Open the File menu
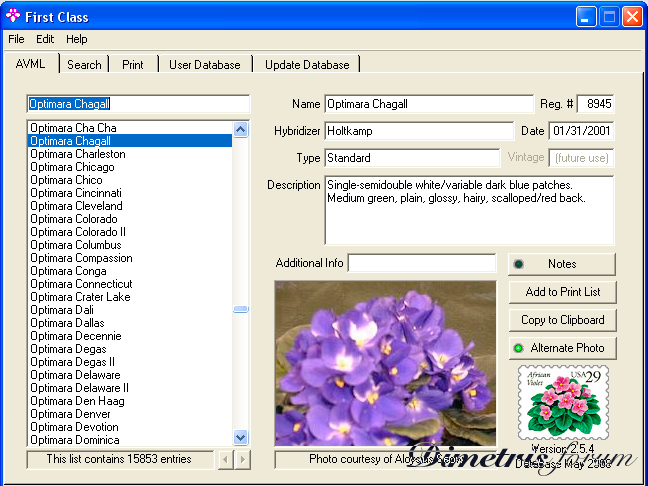This screenshot has height=486, width=648. 16,39
